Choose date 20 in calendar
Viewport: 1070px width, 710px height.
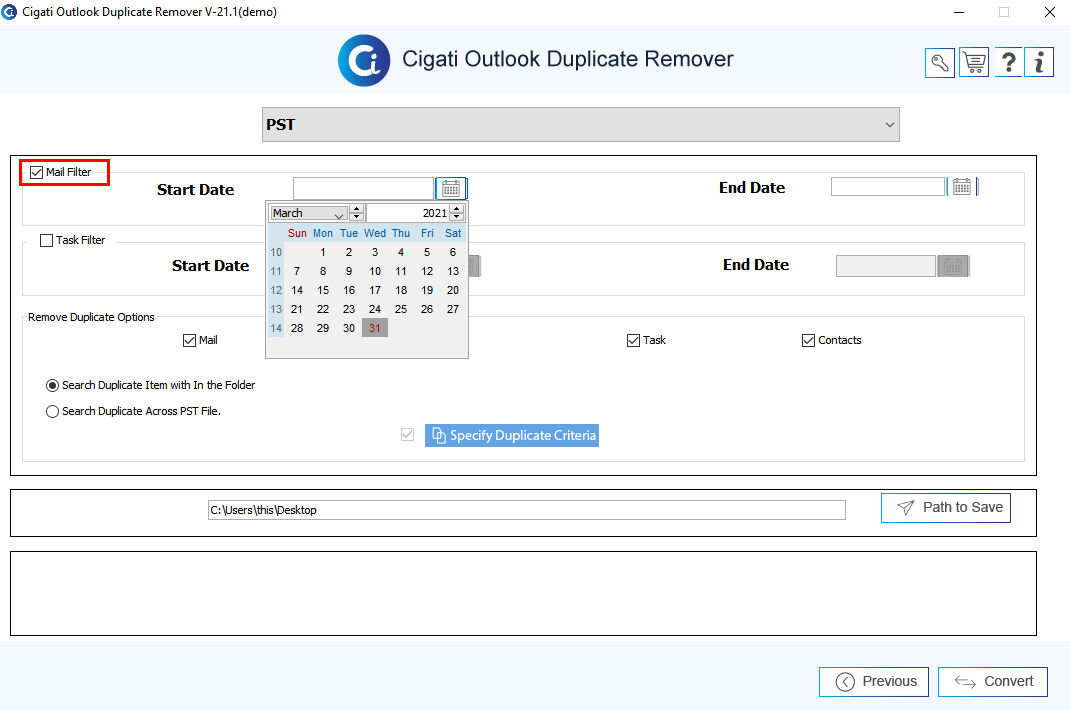click(x=452, y=290)
